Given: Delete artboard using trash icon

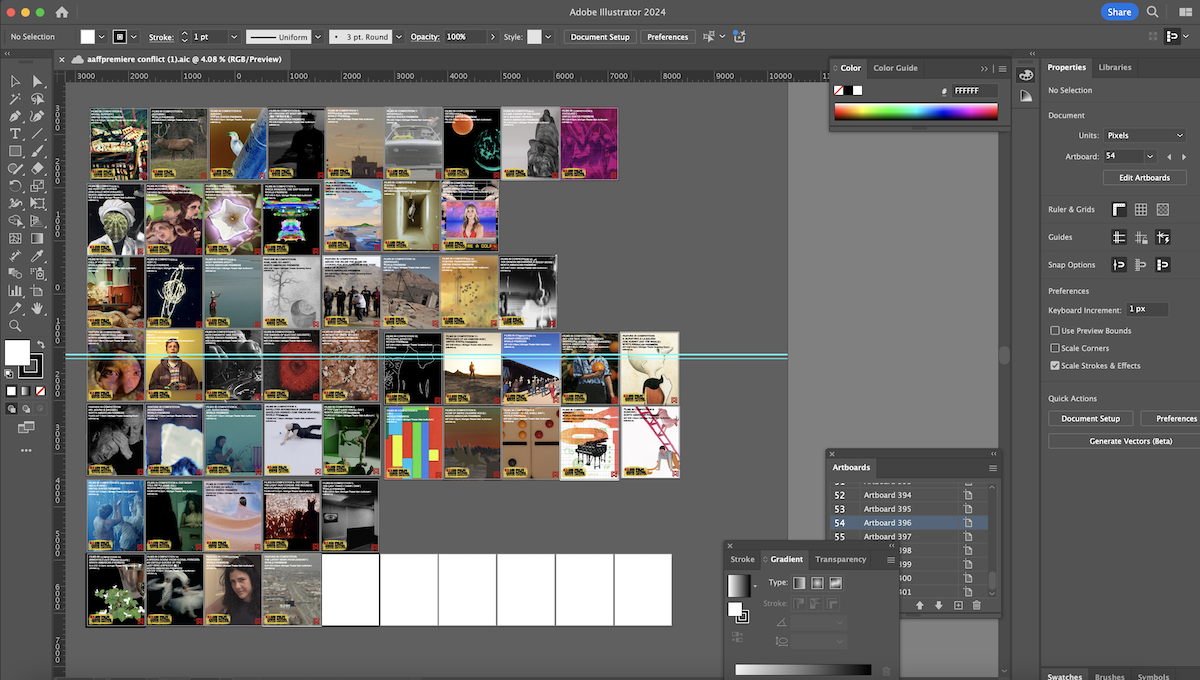Looking at the screenshot, I should (976, 605).
